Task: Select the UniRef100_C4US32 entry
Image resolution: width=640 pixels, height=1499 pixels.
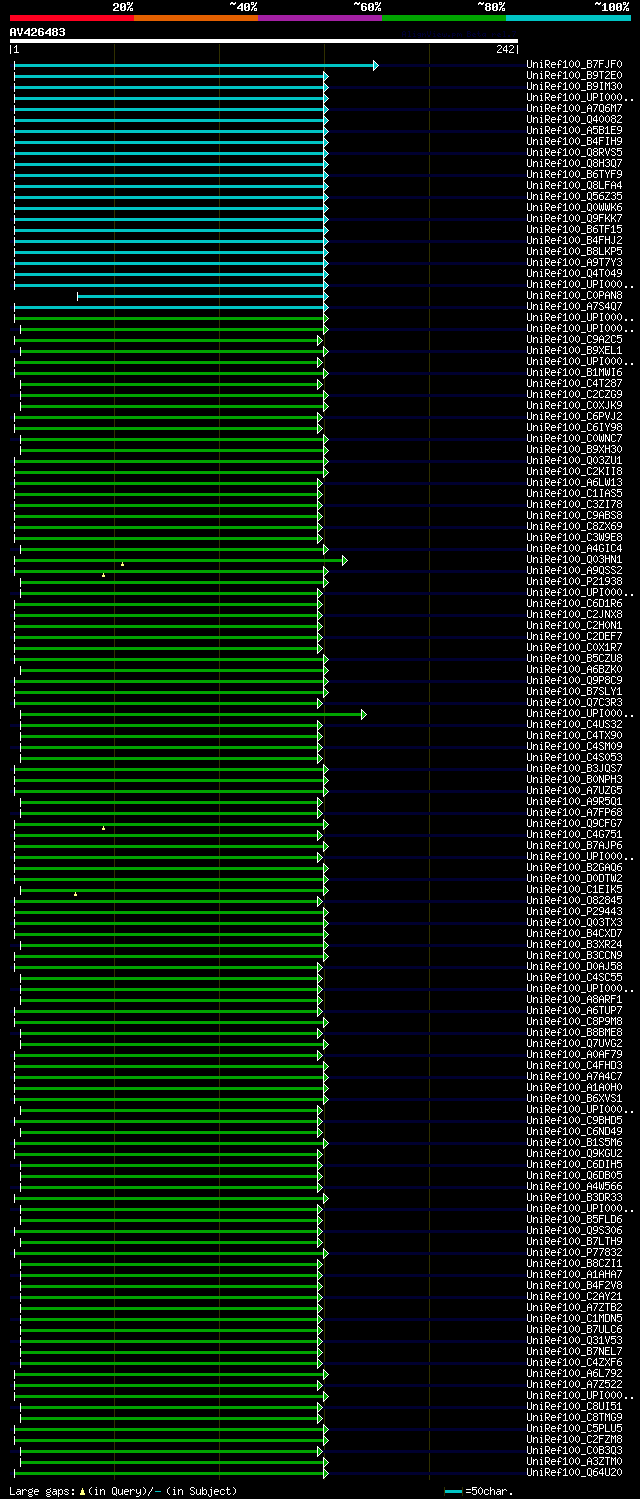Action: [x=574, y=725]
